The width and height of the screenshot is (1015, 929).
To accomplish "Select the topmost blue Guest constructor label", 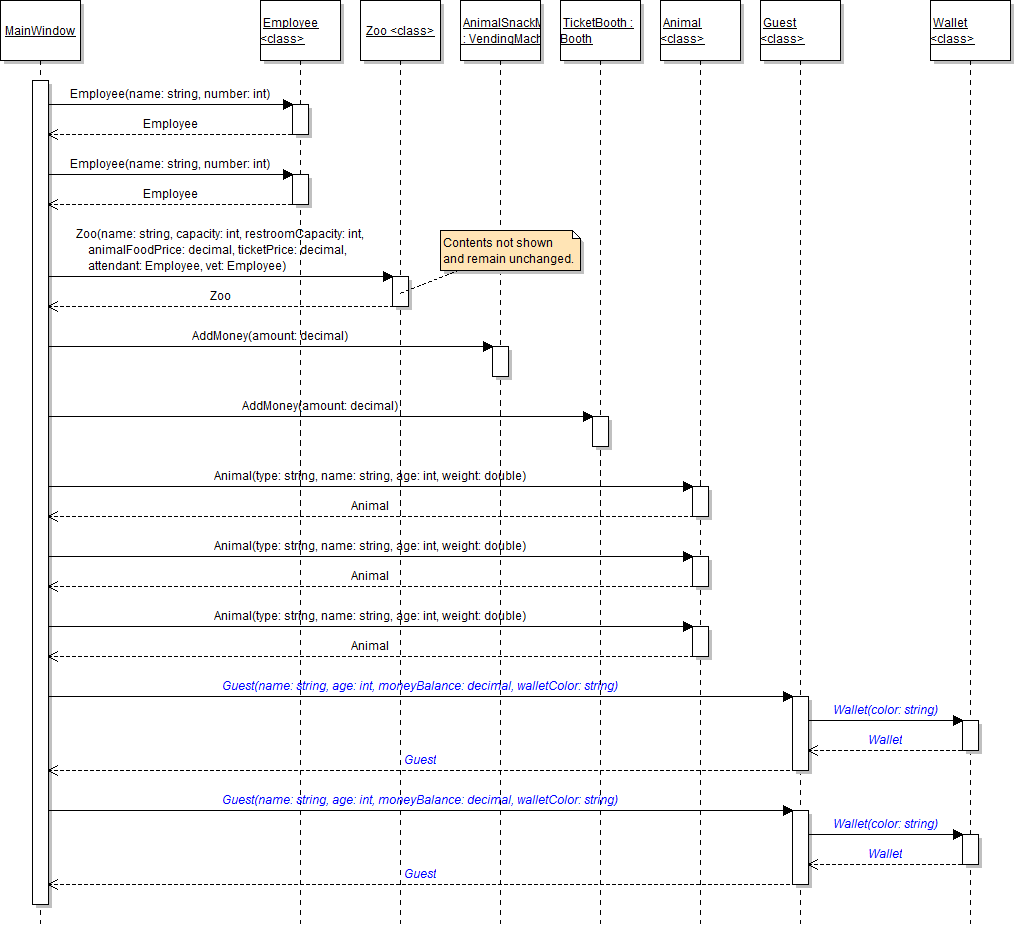I will click(x=420, y=686).
